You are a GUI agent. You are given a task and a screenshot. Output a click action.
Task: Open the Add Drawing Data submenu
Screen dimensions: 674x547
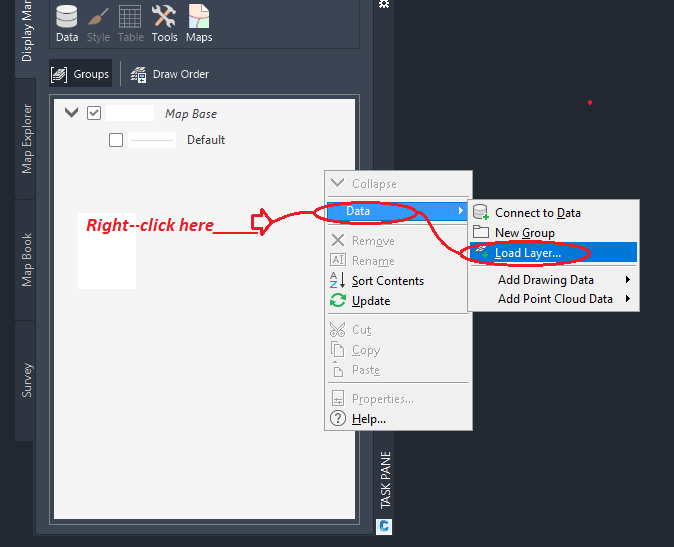click(553, 280)
